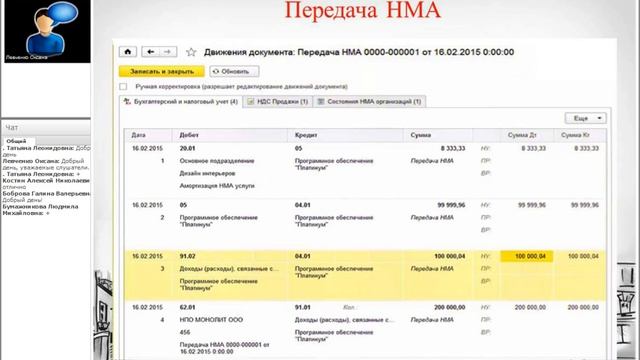
Task: Open the Еще dropdown menu
Action: tap(585, 118)
